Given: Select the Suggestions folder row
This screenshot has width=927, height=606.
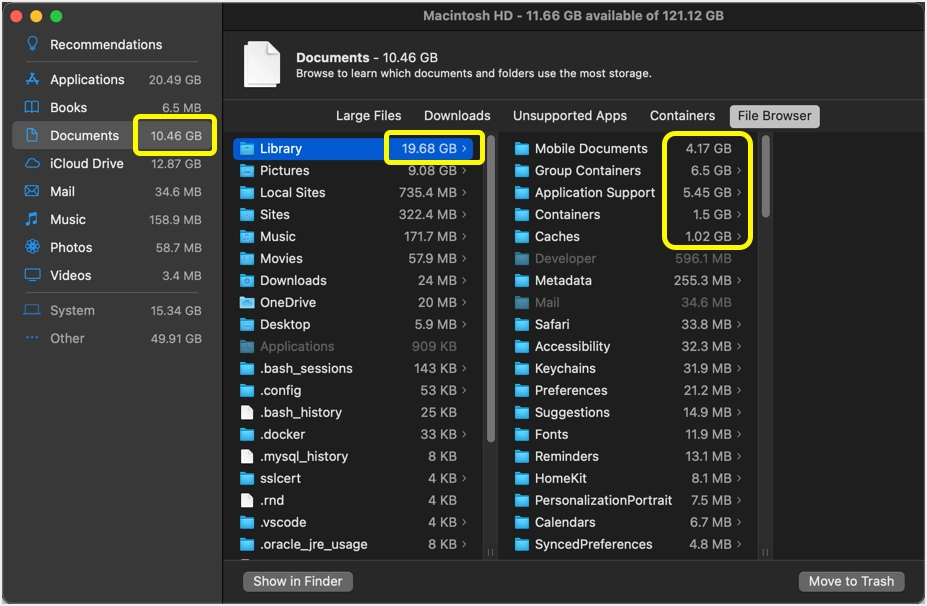Looking at the screenshot, I should 628,412.
